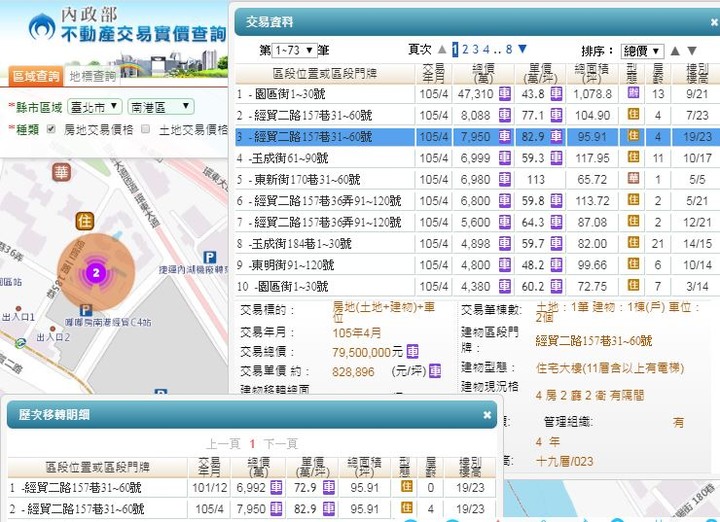720x522 pixels.
Task: Select row 8 玉成街184巷1~30號
Action: coord(478,244)
